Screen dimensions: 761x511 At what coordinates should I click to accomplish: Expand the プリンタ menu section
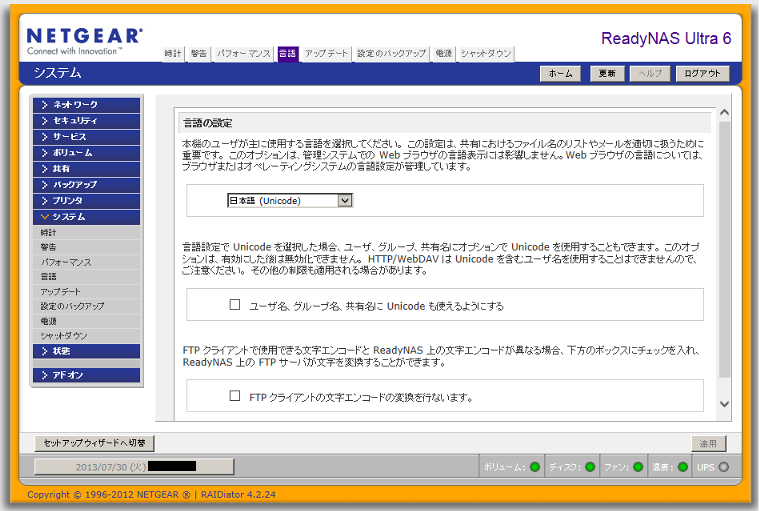[x=86, y=201]
